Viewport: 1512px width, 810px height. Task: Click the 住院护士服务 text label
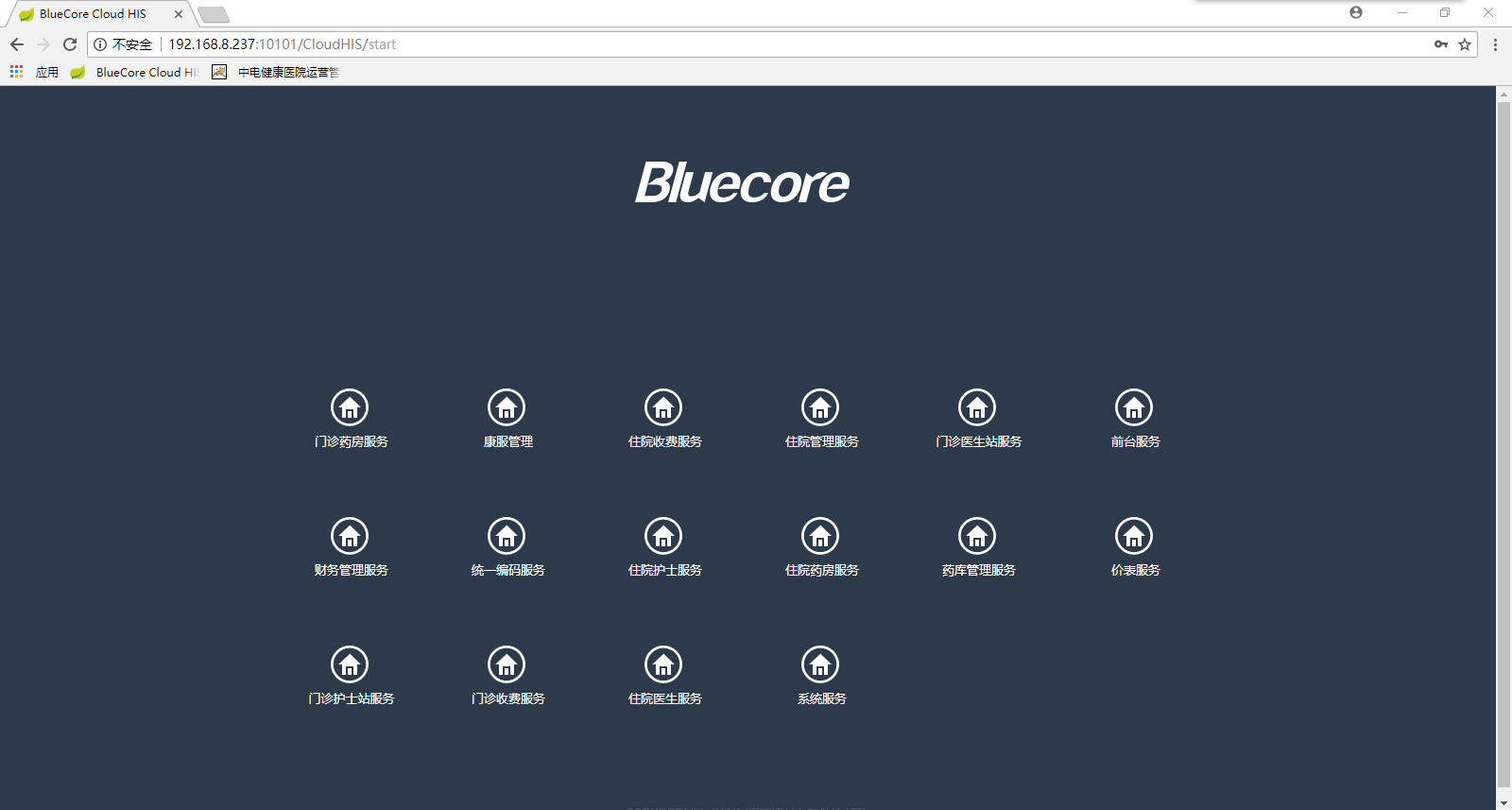click(665, 570)
